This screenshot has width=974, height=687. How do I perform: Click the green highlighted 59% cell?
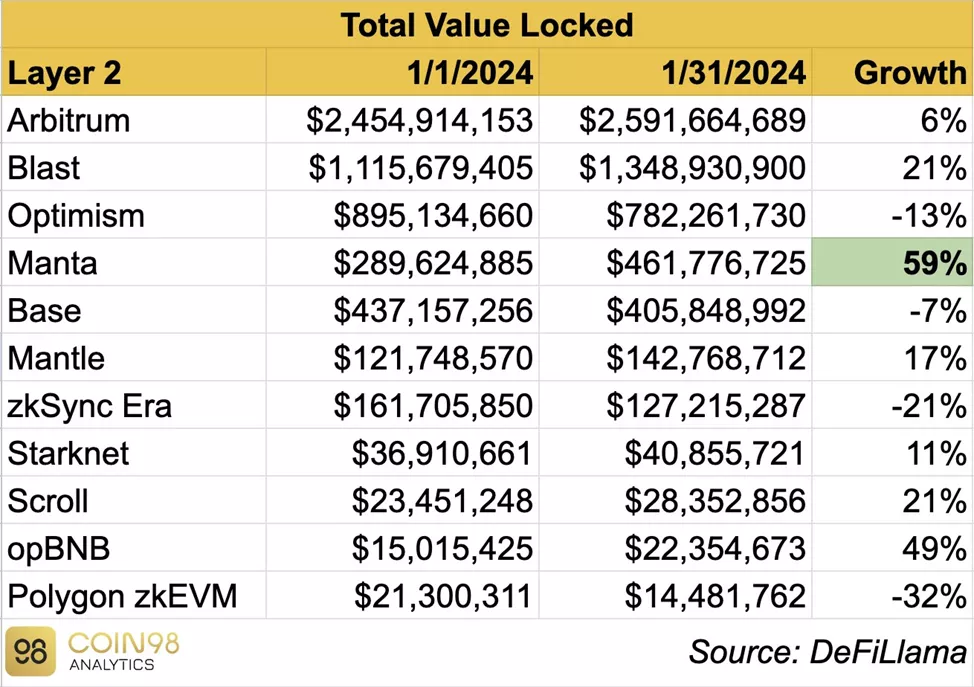point(890,264)
